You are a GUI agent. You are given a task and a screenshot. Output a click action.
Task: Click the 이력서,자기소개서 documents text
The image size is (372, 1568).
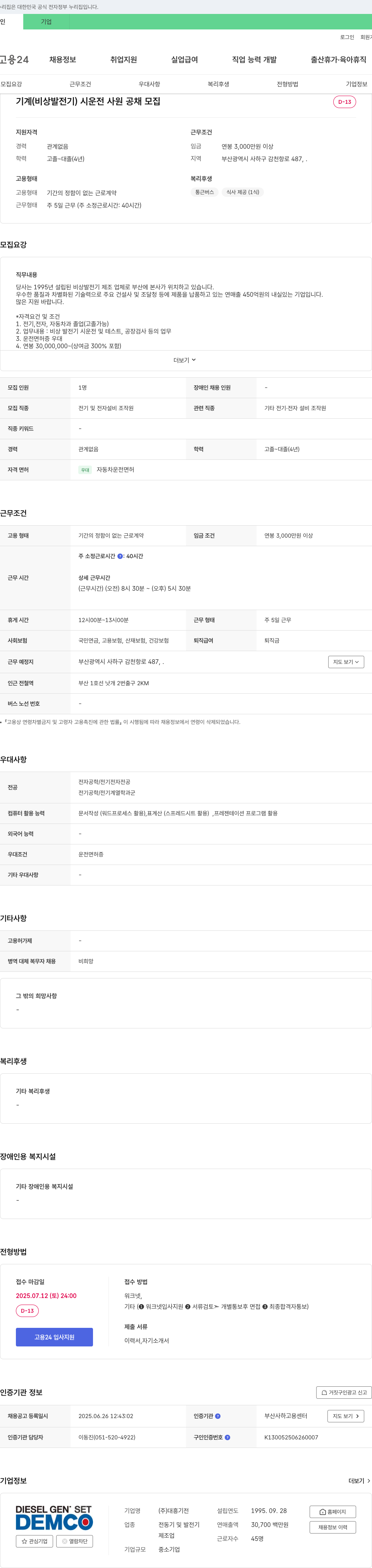point(147,1340)
